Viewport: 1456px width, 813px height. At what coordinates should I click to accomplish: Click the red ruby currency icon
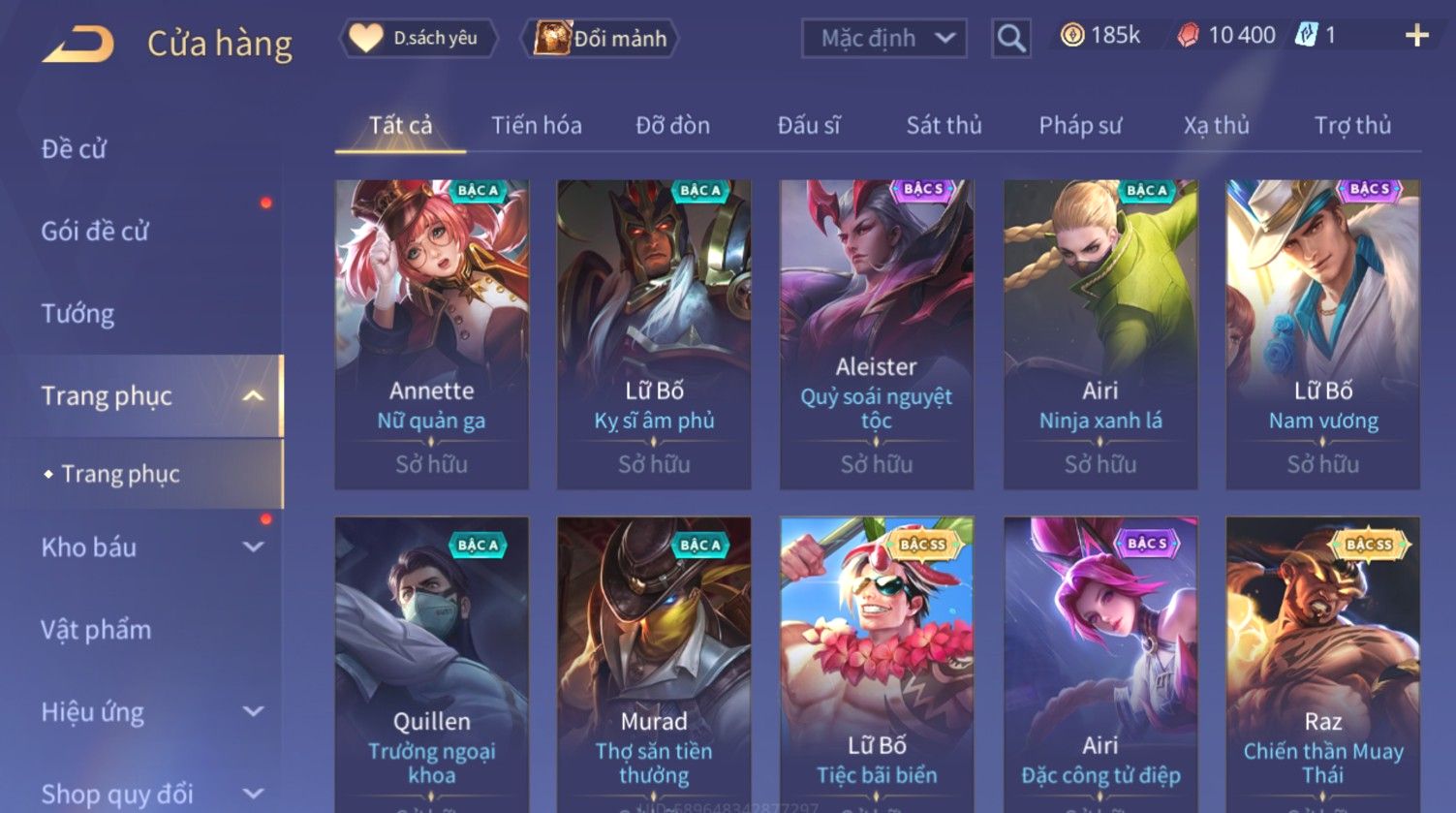(1188, 36)
